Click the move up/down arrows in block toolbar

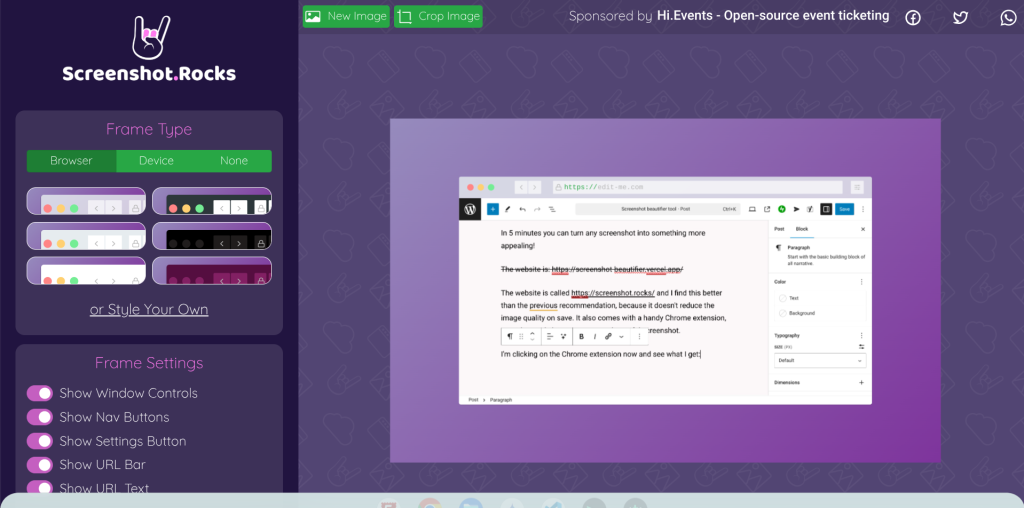point(532,336)
